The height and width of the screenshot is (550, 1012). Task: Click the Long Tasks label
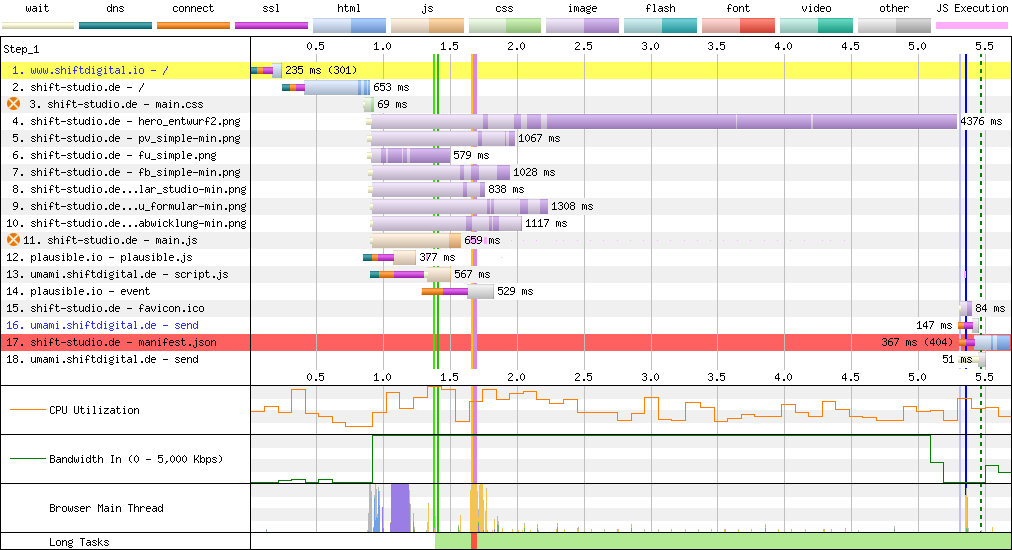(x=79, y=542)
